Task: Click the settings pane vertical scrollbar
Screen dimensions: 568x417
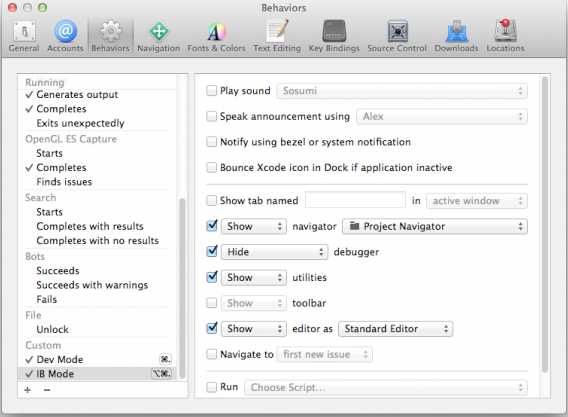Action: coord(545,225)
